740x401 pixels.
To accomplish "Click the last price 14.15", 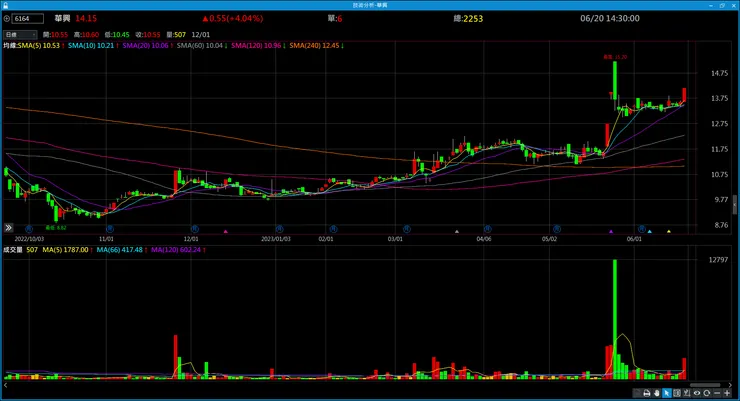I will point(86,18).
